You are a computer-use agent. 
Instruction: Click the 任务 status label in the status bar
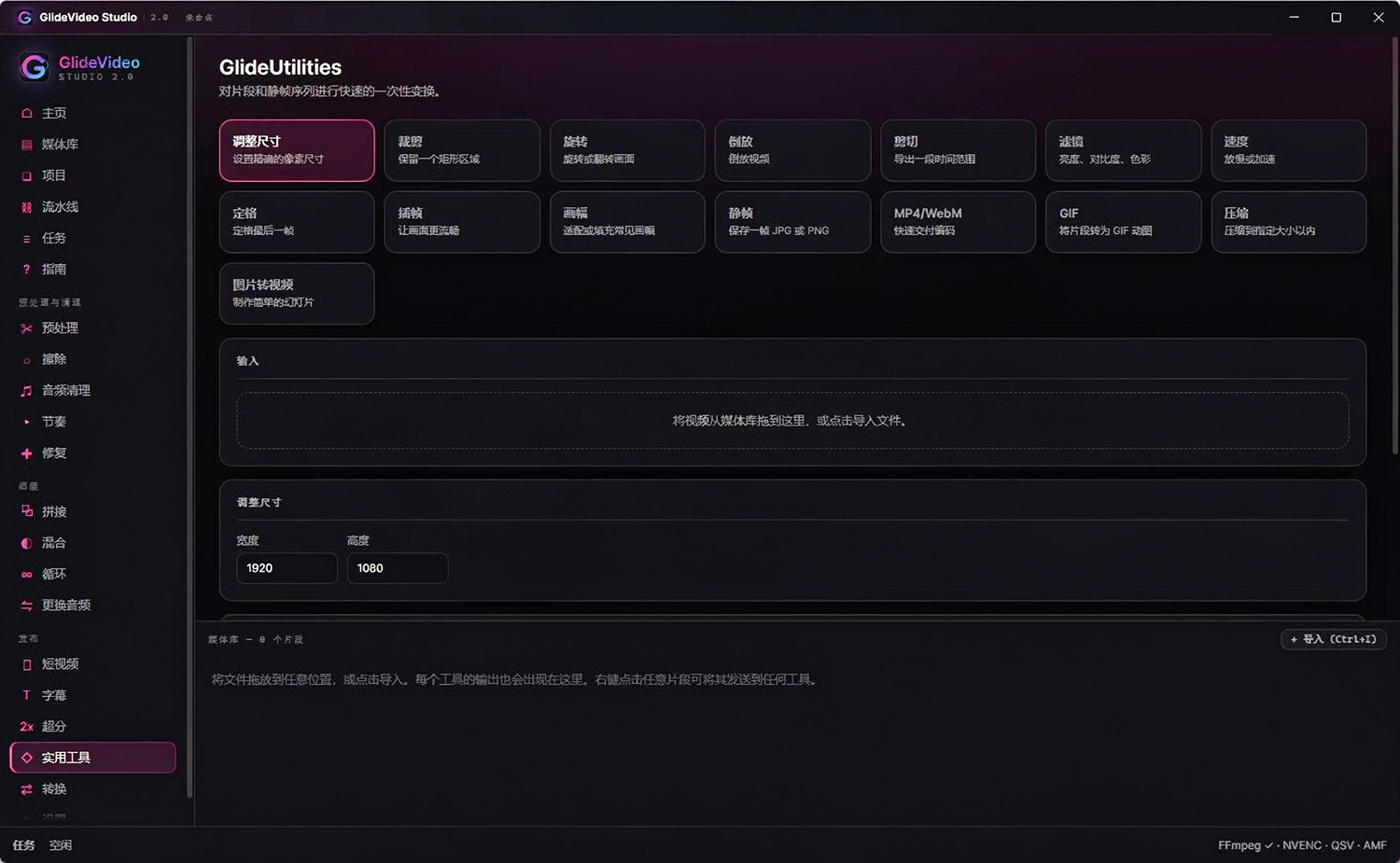pyautogui.click(x=24, y=845)
